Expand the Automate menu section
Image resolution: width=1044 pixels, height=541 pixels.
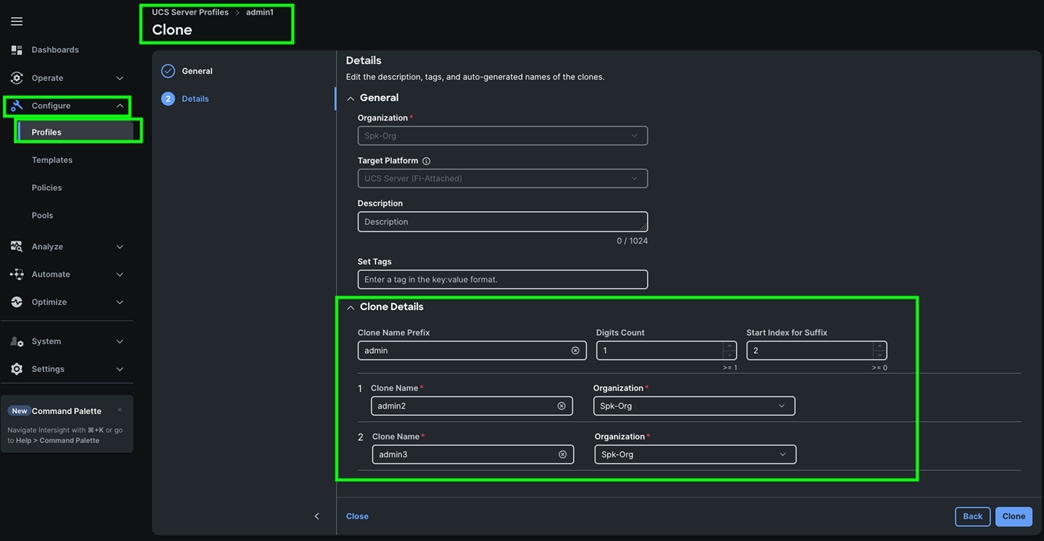click(x=120, y=274)
